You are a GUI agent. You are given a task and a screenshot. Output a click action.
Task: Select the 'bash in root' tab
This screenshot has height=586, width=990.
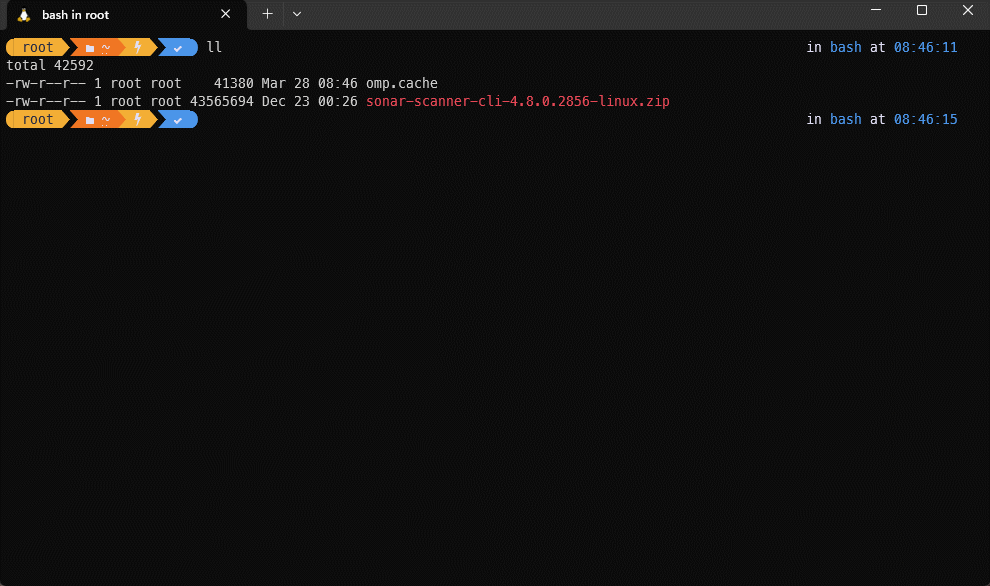point(126,15)
